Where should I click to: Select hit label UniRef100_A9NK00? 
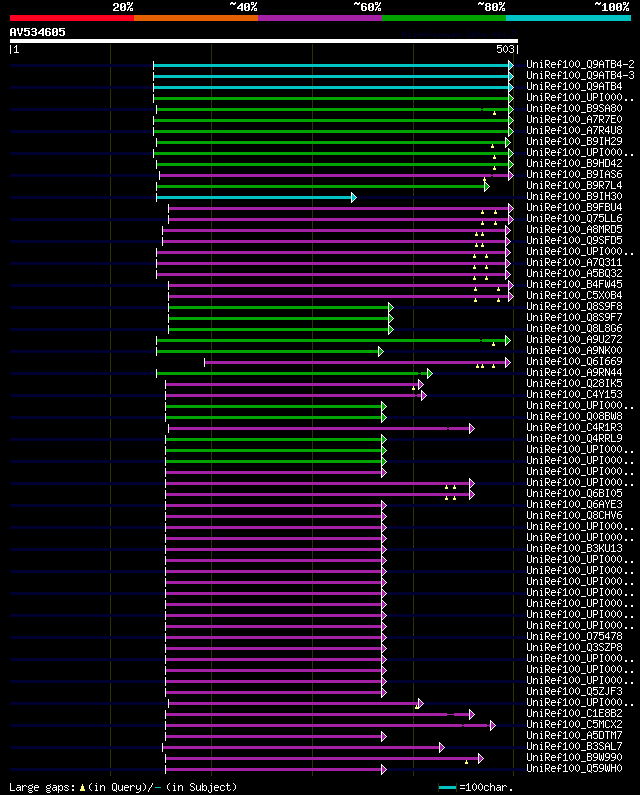tap(574, 350)
